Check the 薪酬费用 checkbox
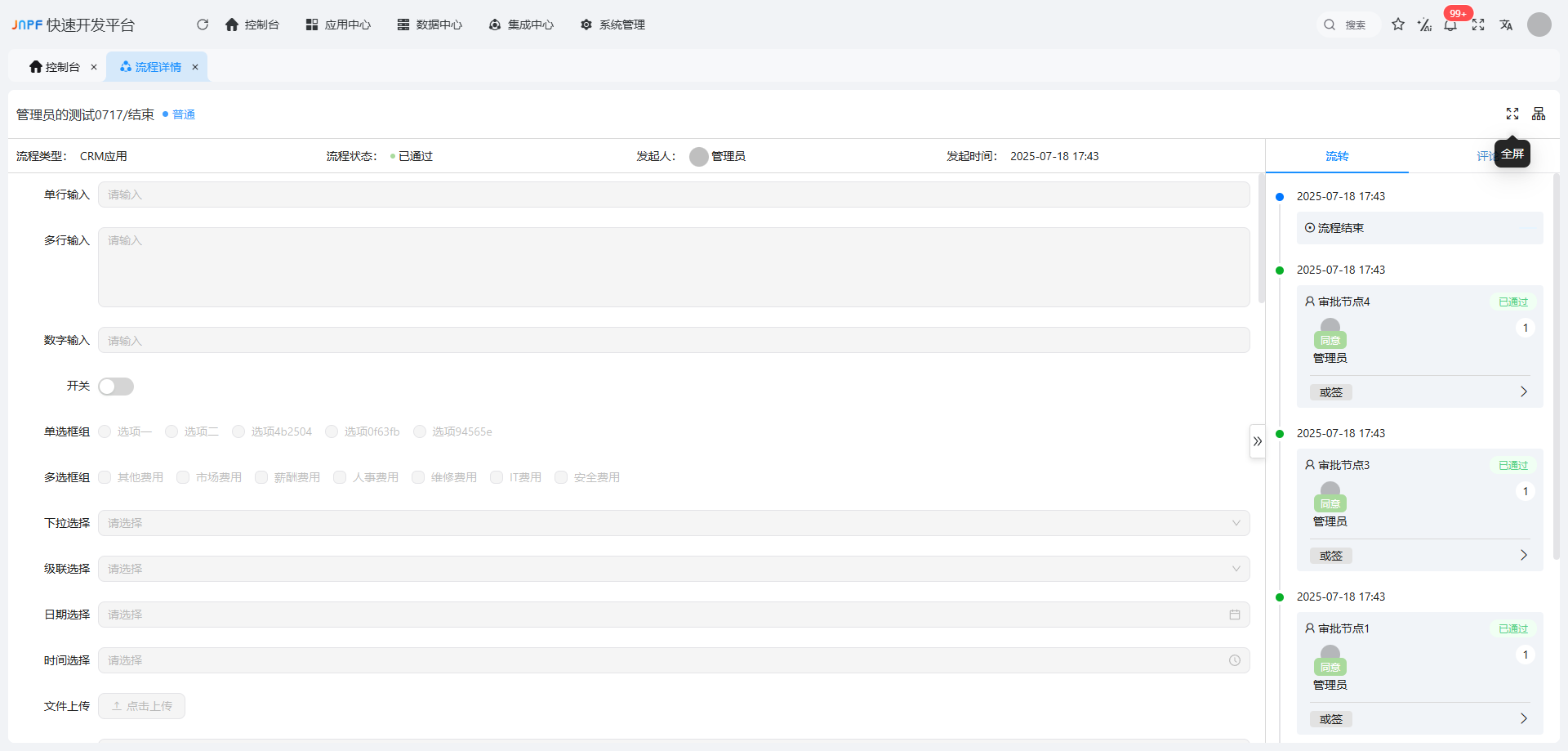 [x=261, y=477]
